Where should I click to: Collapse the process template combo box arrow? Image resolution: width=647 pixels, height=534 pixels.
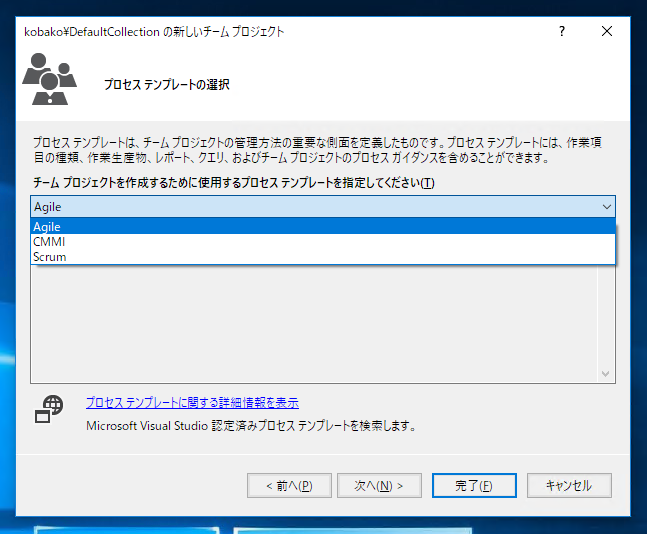(x=606, y=207)
